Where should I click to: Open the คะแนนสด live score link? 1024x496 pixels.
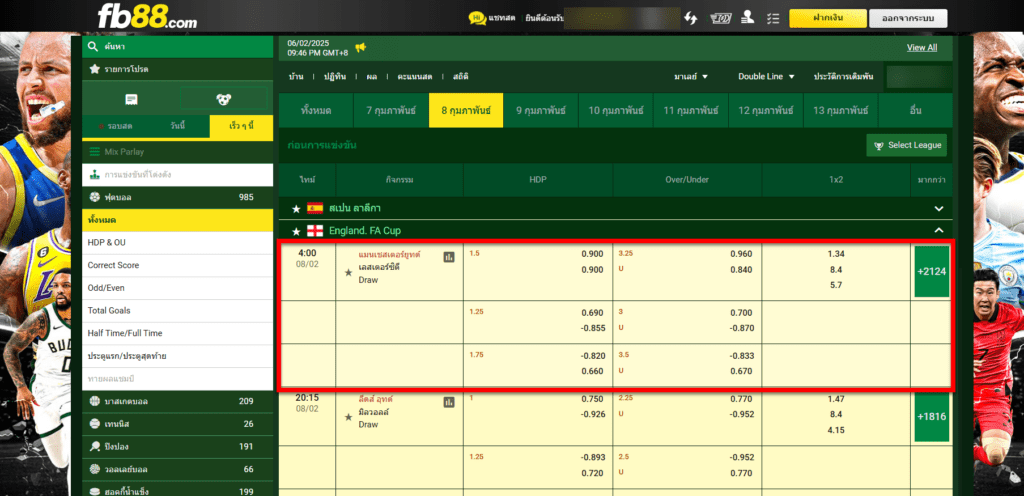tap(415, 76)
